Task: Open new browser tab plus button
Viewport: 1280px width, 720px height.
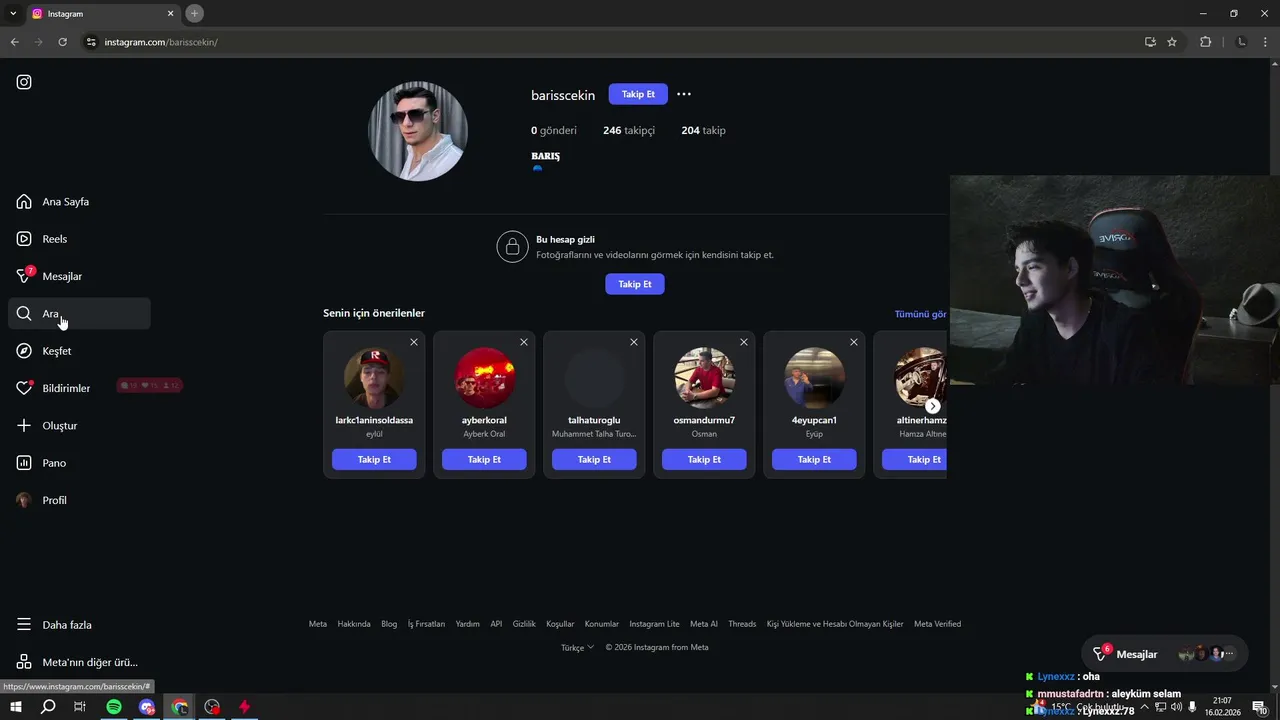Action: pos(195,13)
